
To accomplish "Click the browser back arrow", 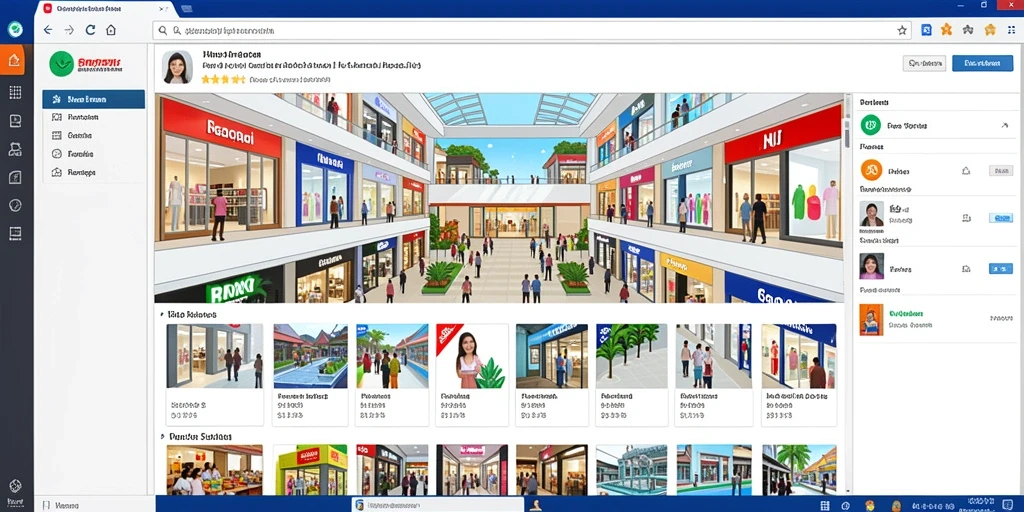I will click(x=48, y=30).
